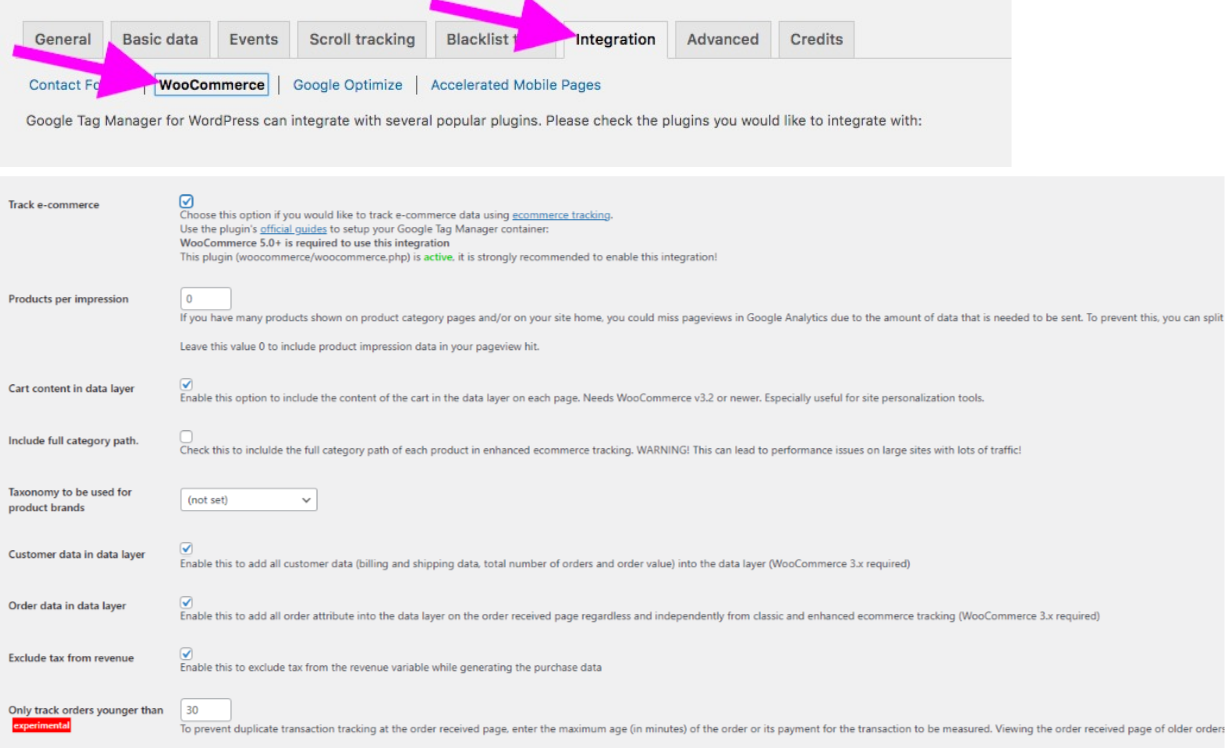
Task: Click the Products per impression field
Action: [206, 299]
